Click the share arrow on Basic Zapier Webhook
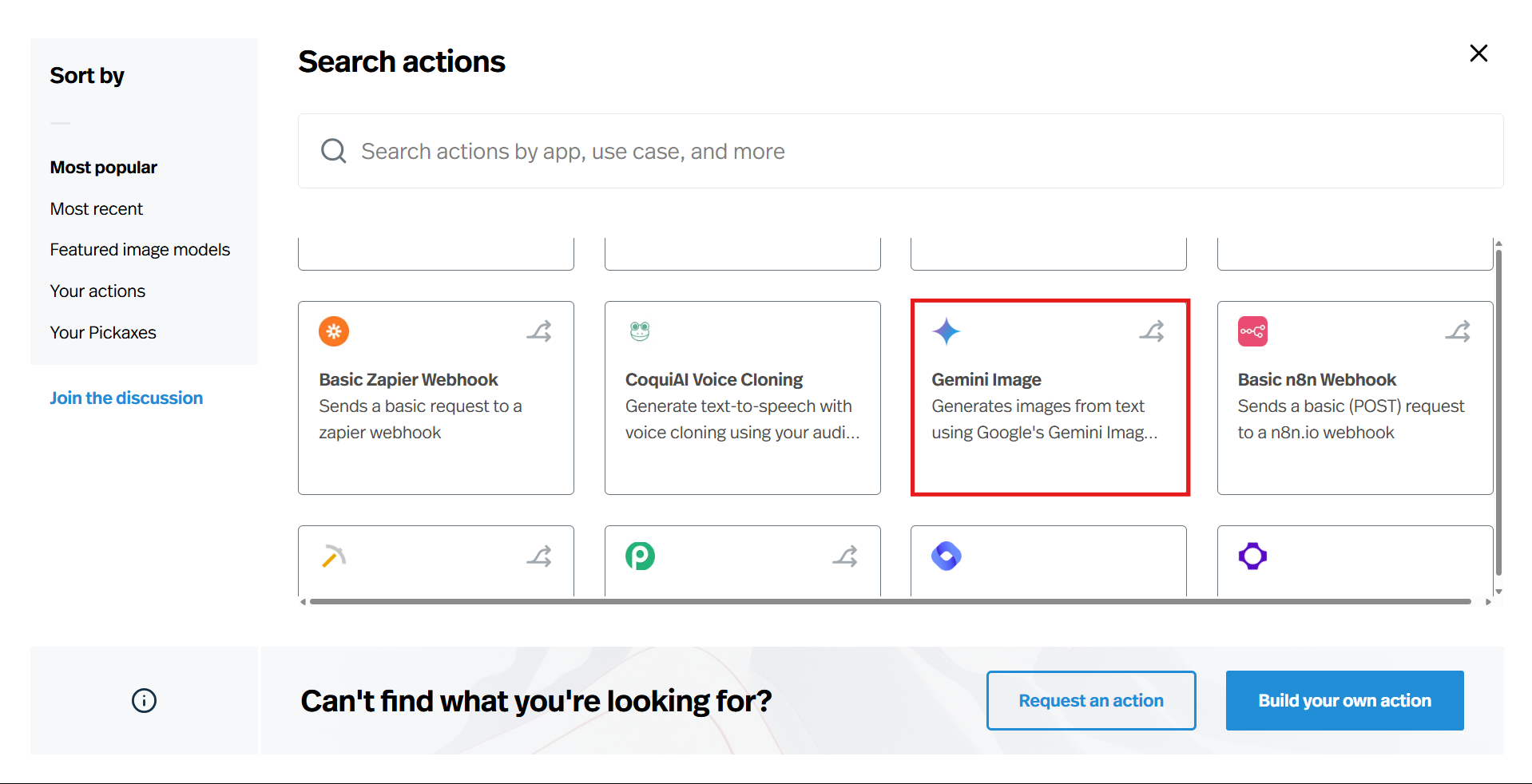 (539, 331)
